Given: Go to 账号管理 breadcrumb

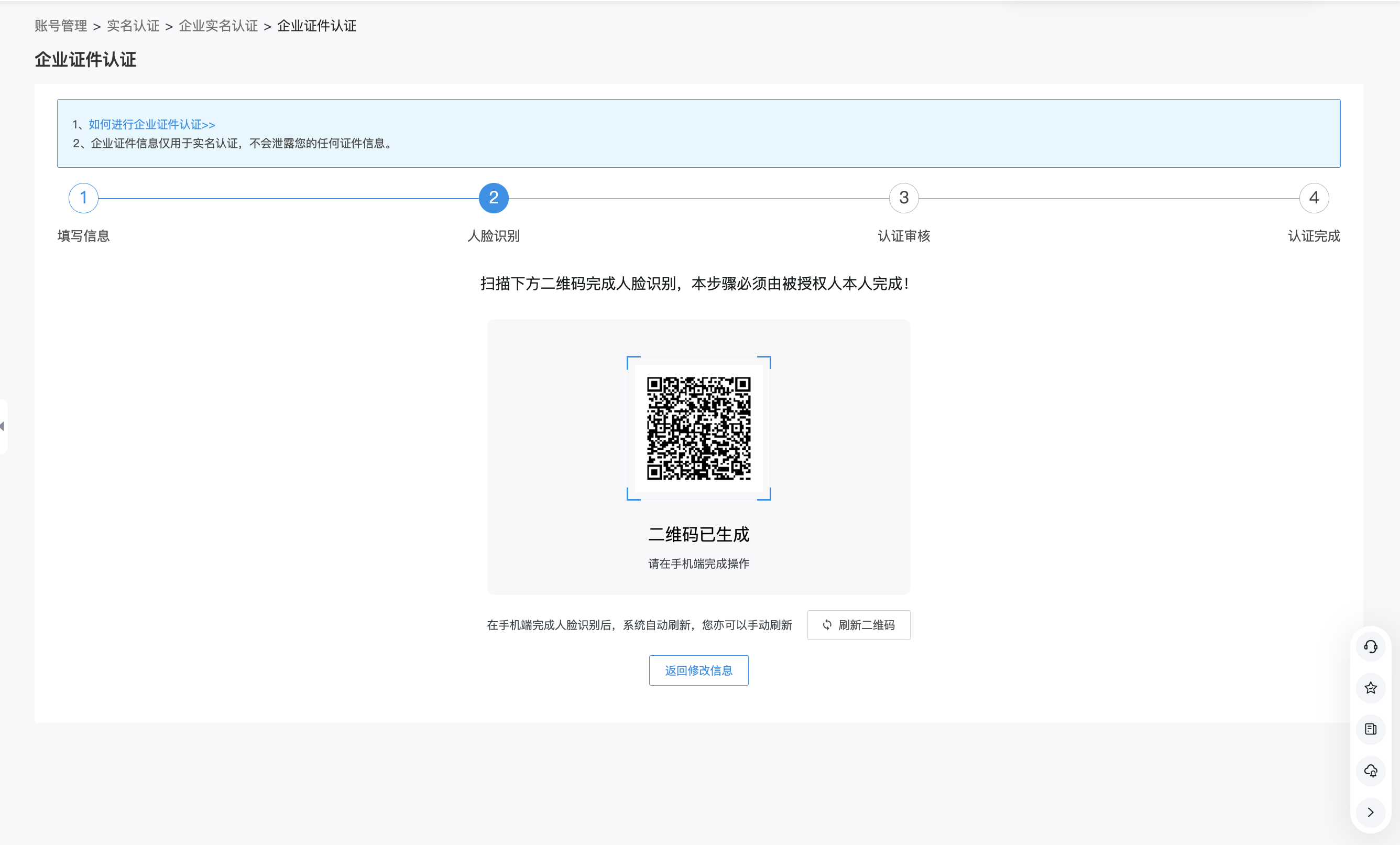Looking at the screenshot, I should point(61,26).
